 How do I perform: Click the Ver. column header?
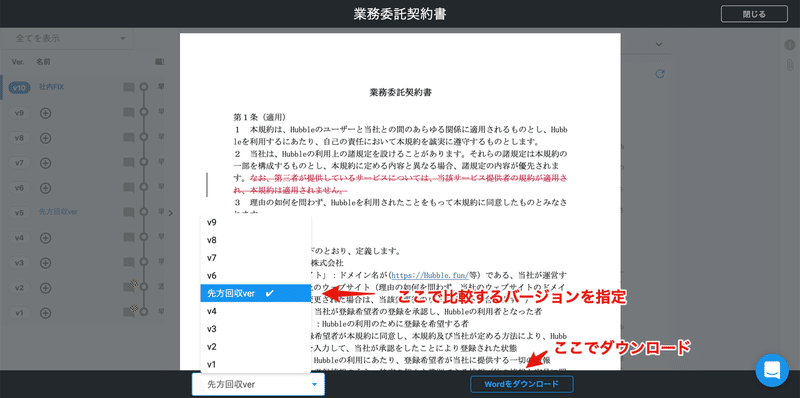click(x=18, y=62)
